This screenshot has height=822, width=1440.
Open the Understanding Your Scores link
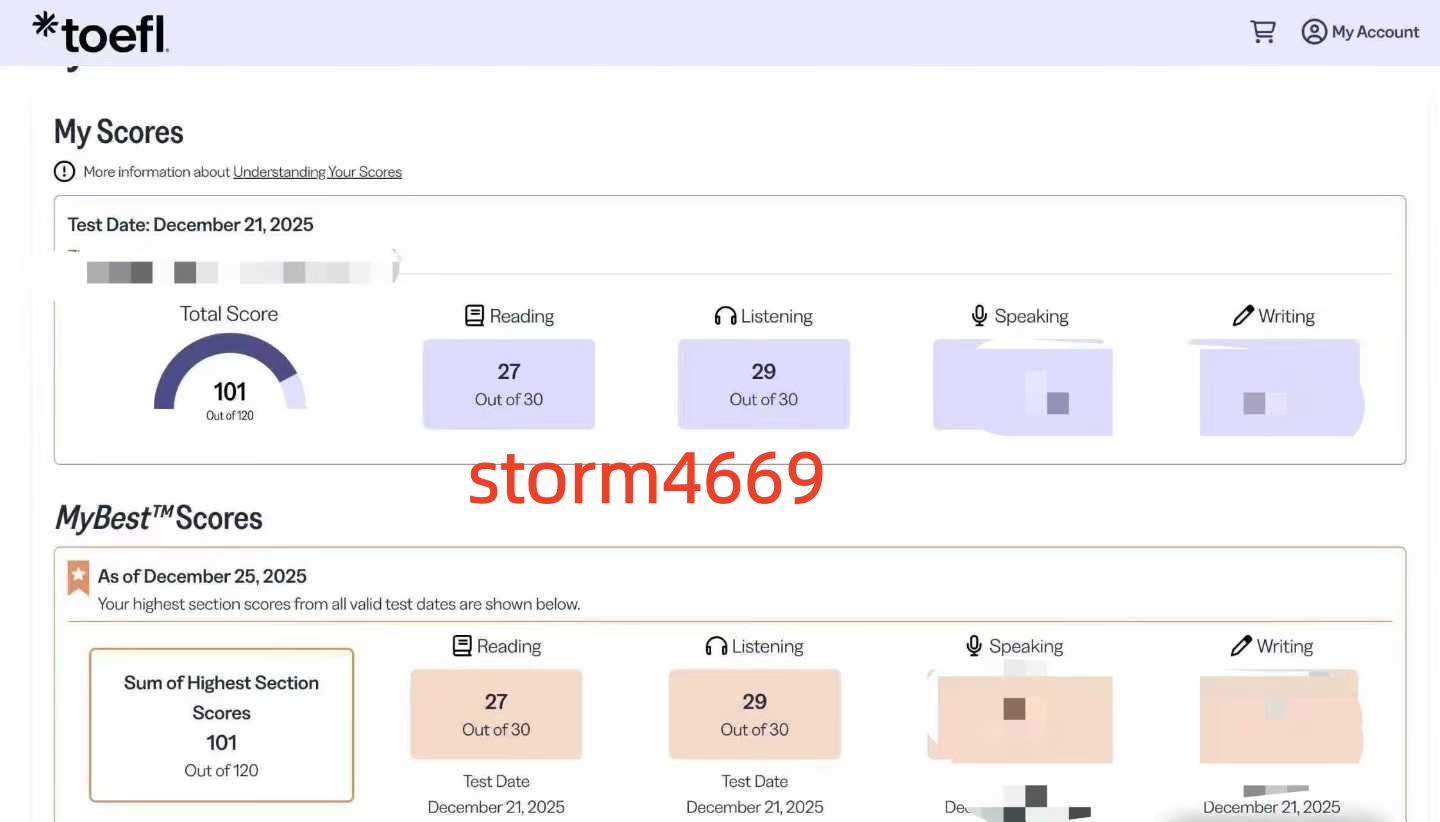coord(317,172)
